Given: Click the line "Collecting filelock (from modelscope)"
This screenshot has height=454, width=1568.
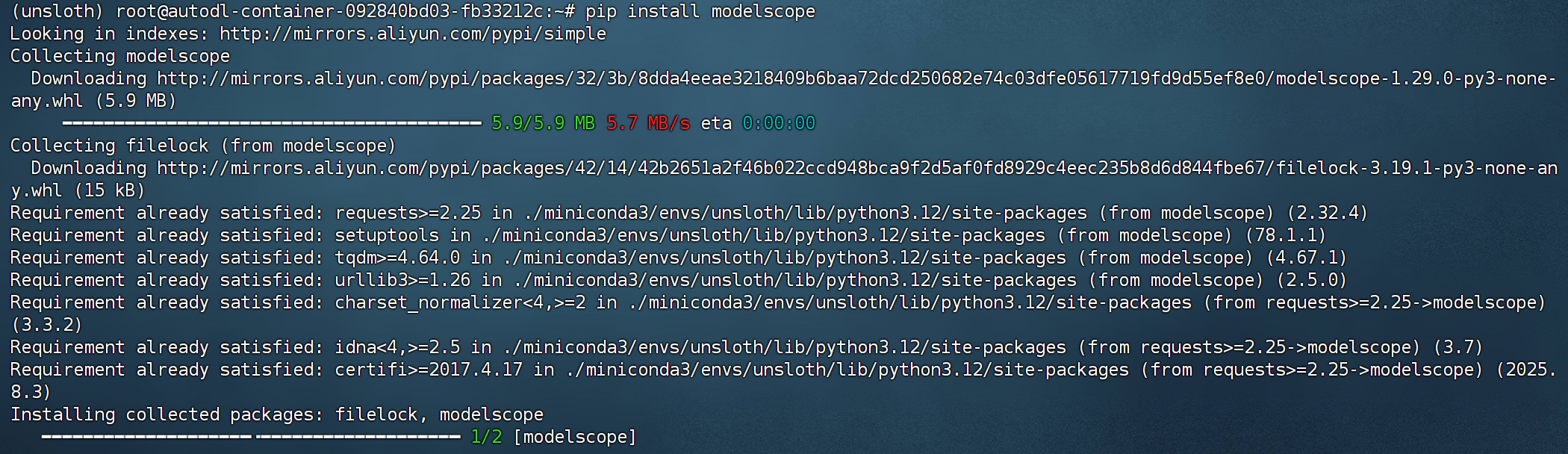Looking at the screenshot, I should pyautogui.click(x=203, y=146).
